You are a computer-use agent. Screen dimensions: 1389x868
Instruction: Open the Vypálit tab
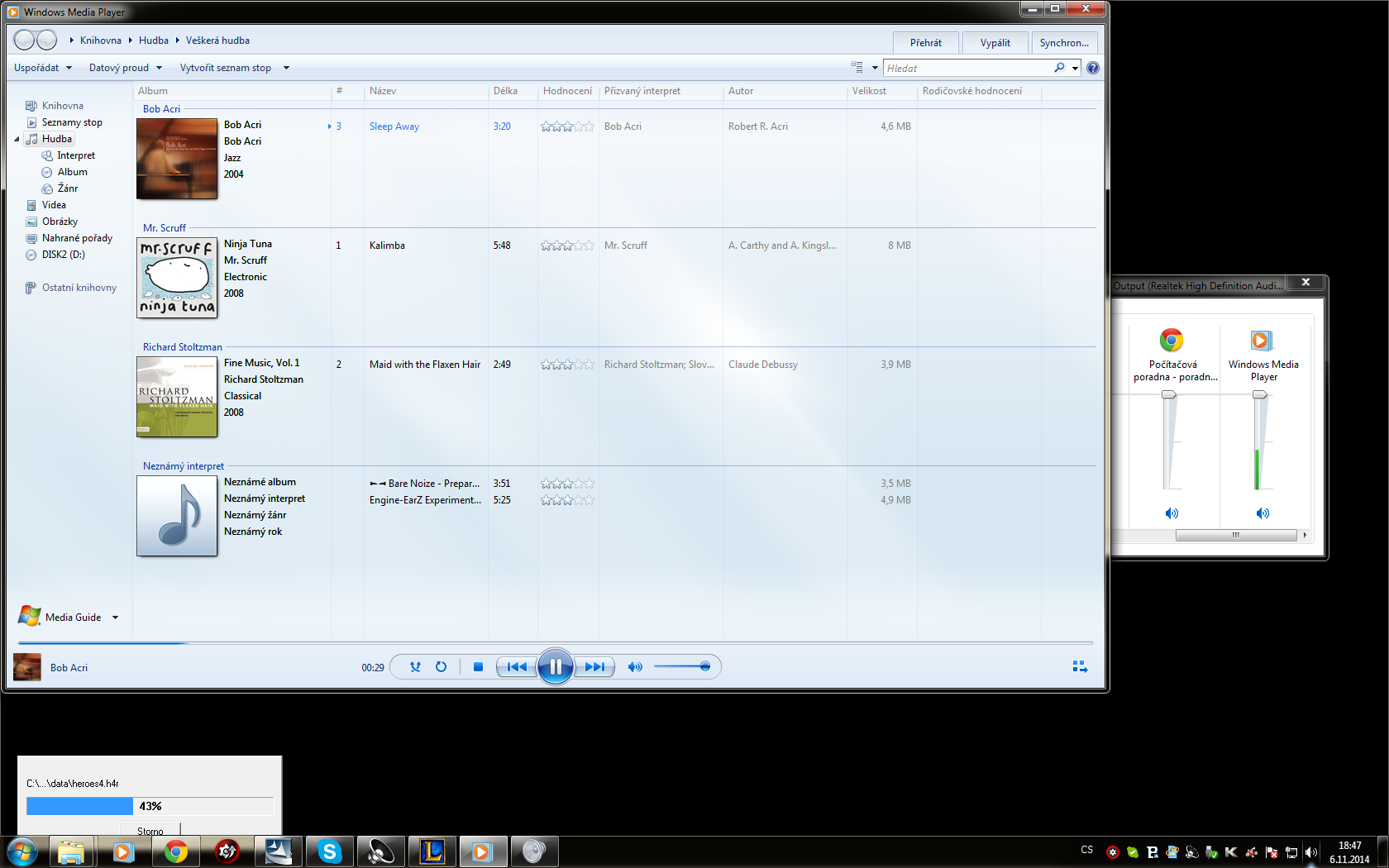[x=995, y=43]
